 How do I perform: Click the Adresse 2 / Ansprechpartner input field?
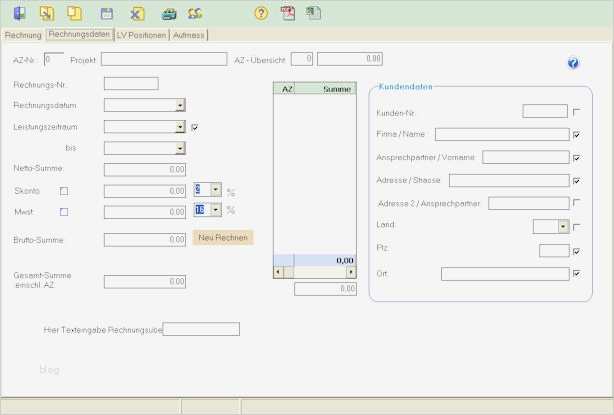tap(529, 203)
